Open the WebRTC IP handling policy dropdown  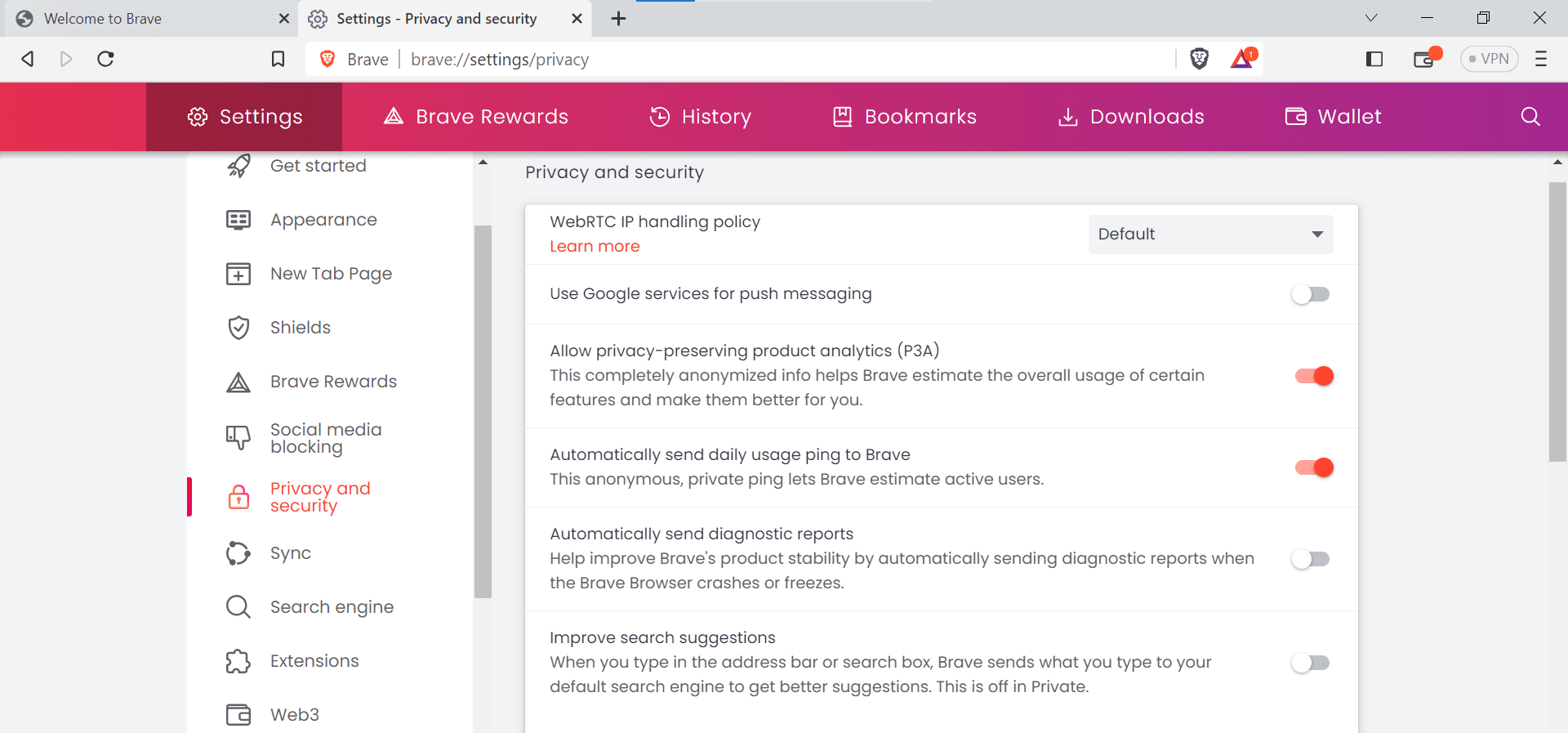click(x=1210, y=235)
